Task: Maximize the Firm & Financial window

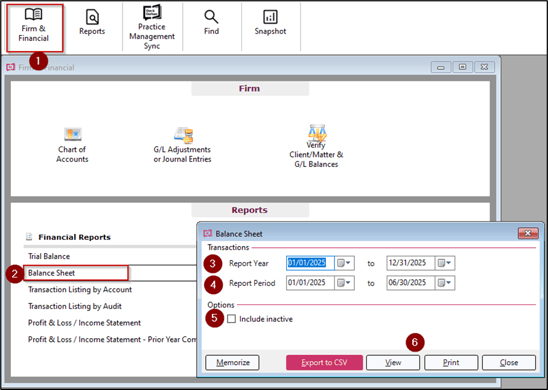Action: [x=462, y=67]
